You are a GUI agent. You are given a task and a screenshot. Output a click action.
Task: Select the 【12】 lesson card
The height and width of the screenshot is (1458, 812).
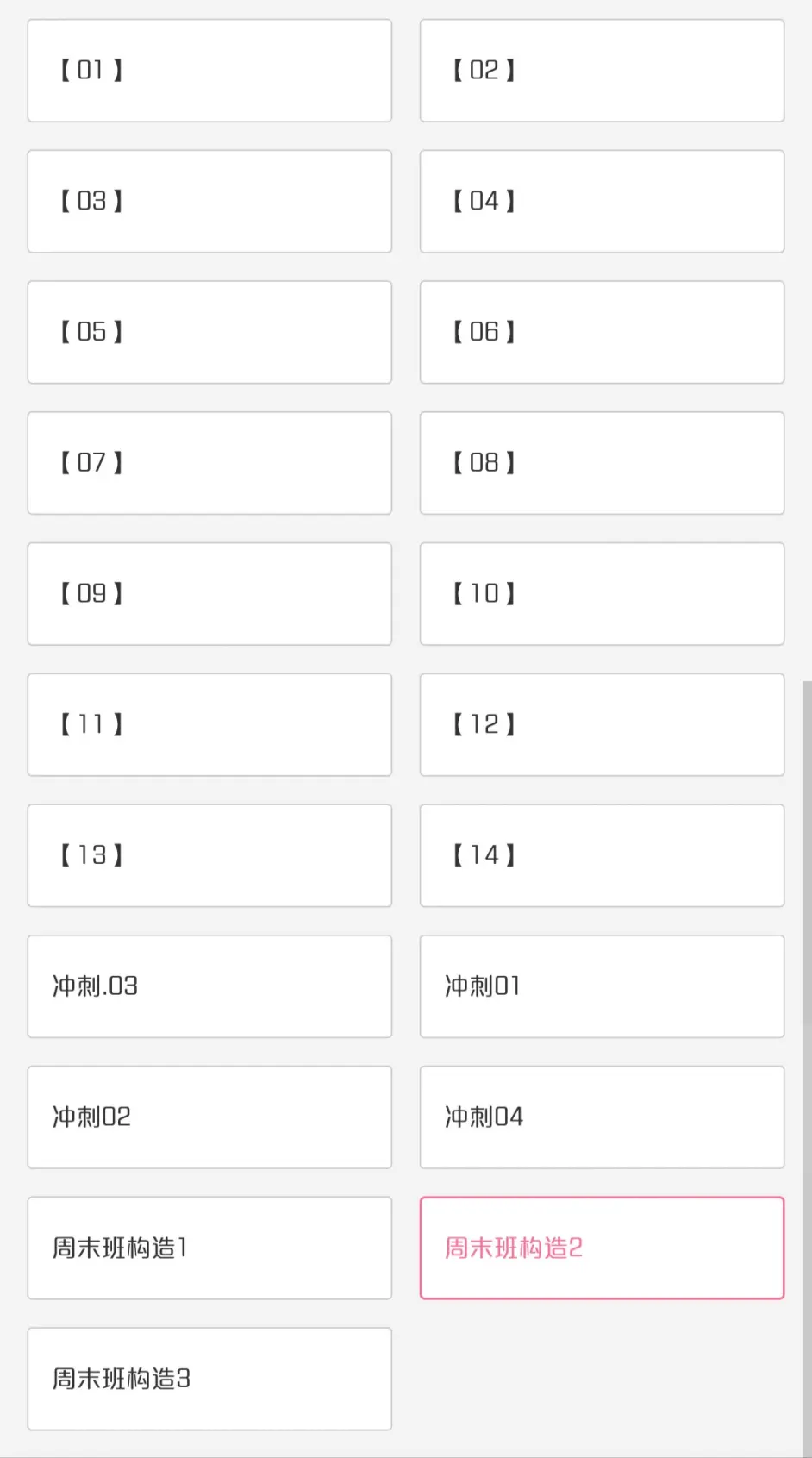tap(602, 725)
